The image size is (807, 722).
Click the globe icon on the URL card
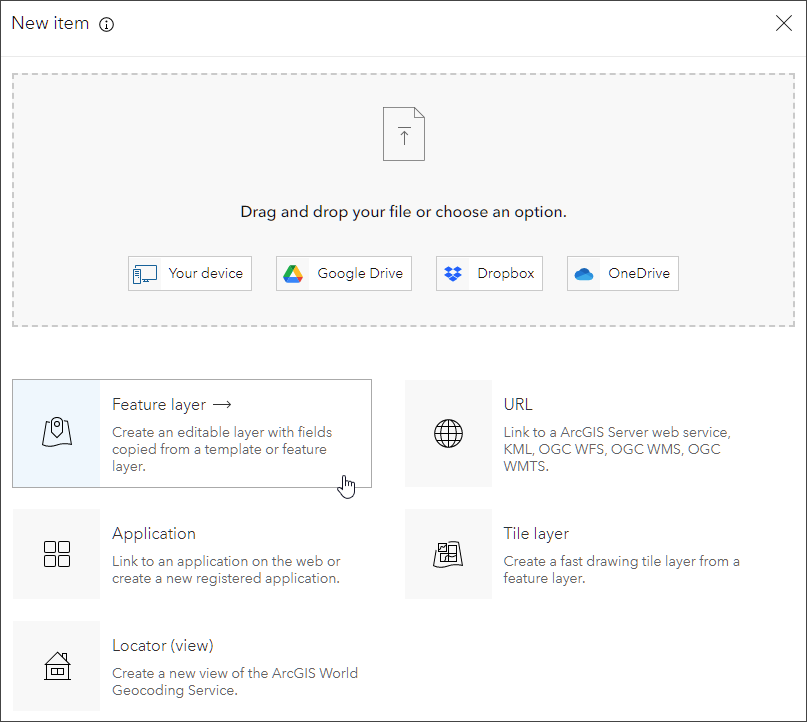[448, 434]
